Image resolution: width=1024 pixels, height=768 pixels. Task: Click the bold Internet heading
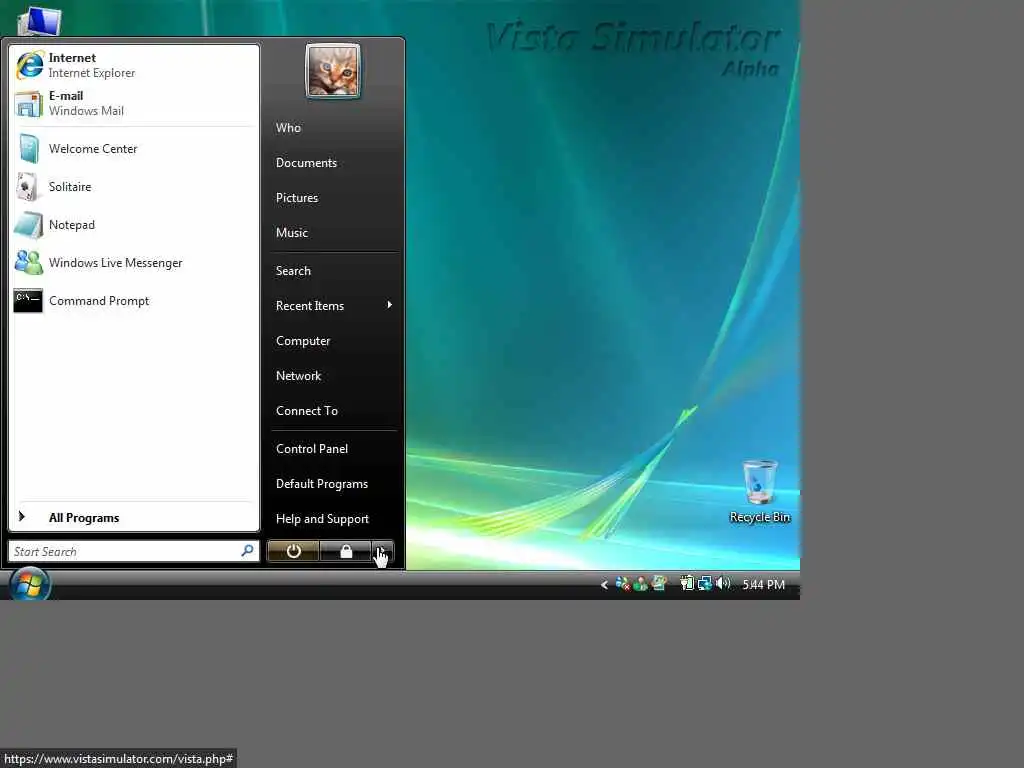pos(72,57)
